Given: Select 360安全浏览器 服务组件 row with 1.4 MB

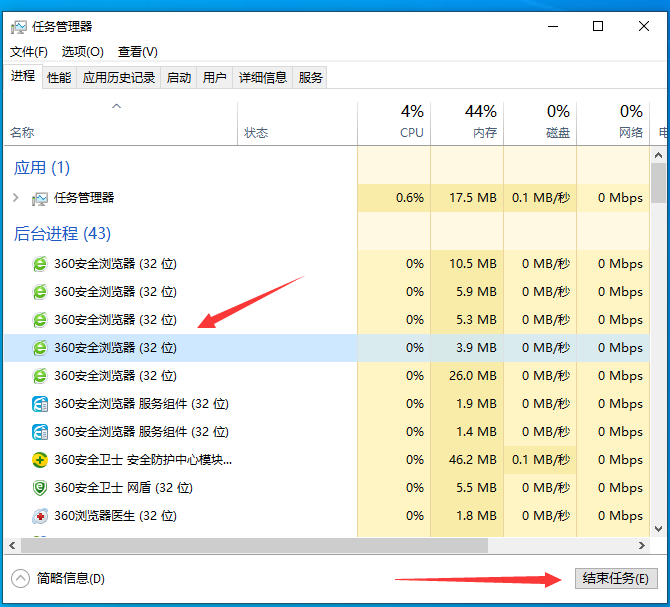Looking at the screenshot, I should pos(327,432).
